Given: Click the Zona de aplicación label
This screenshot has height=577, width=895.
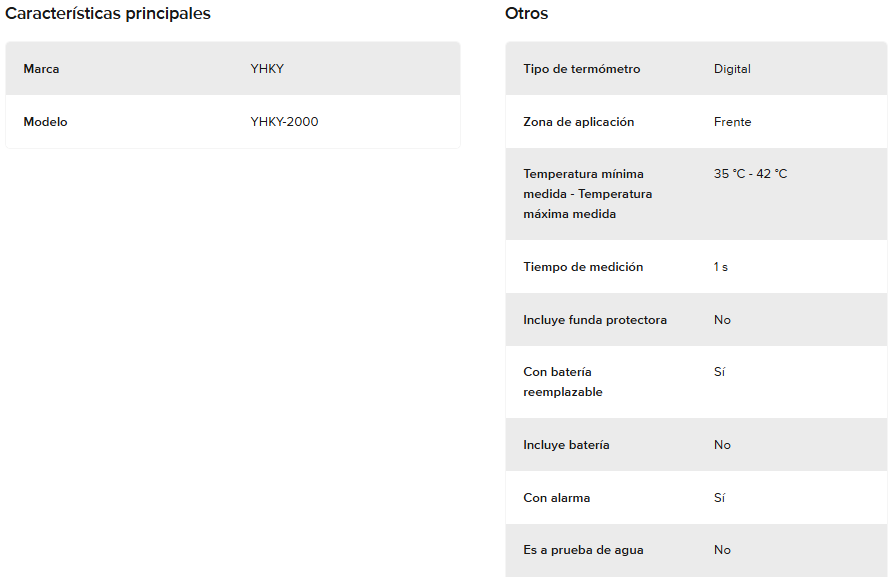Looking at the screenshot, I should (579, 122).
